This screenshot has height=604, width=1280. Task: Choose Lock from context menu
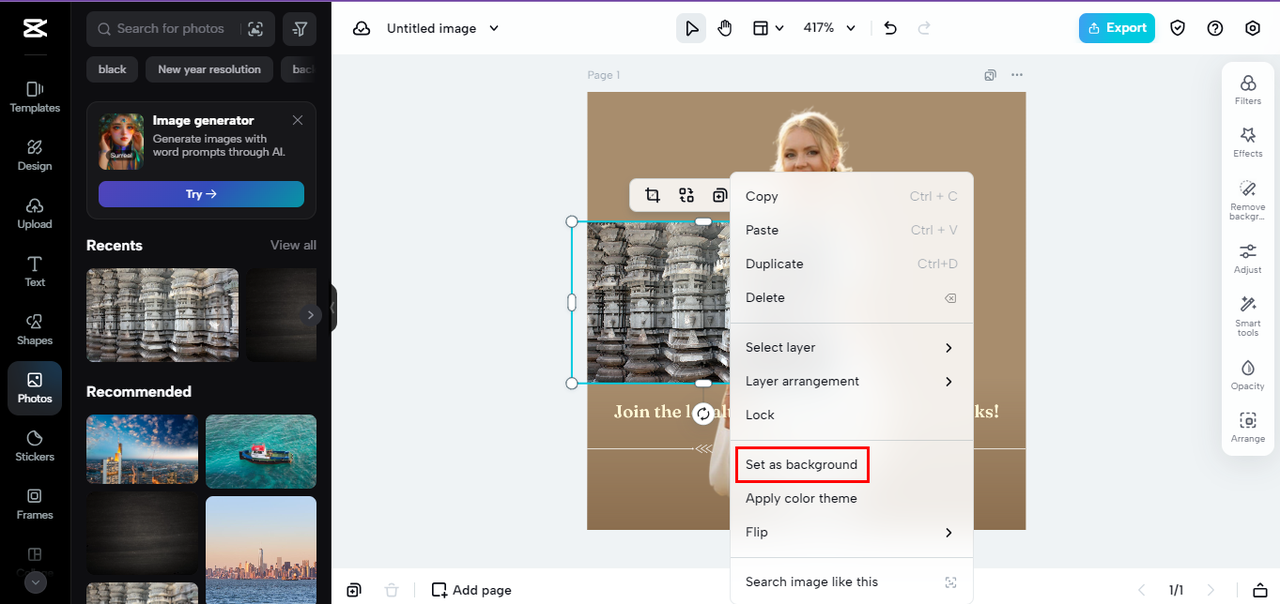(851, 415)
